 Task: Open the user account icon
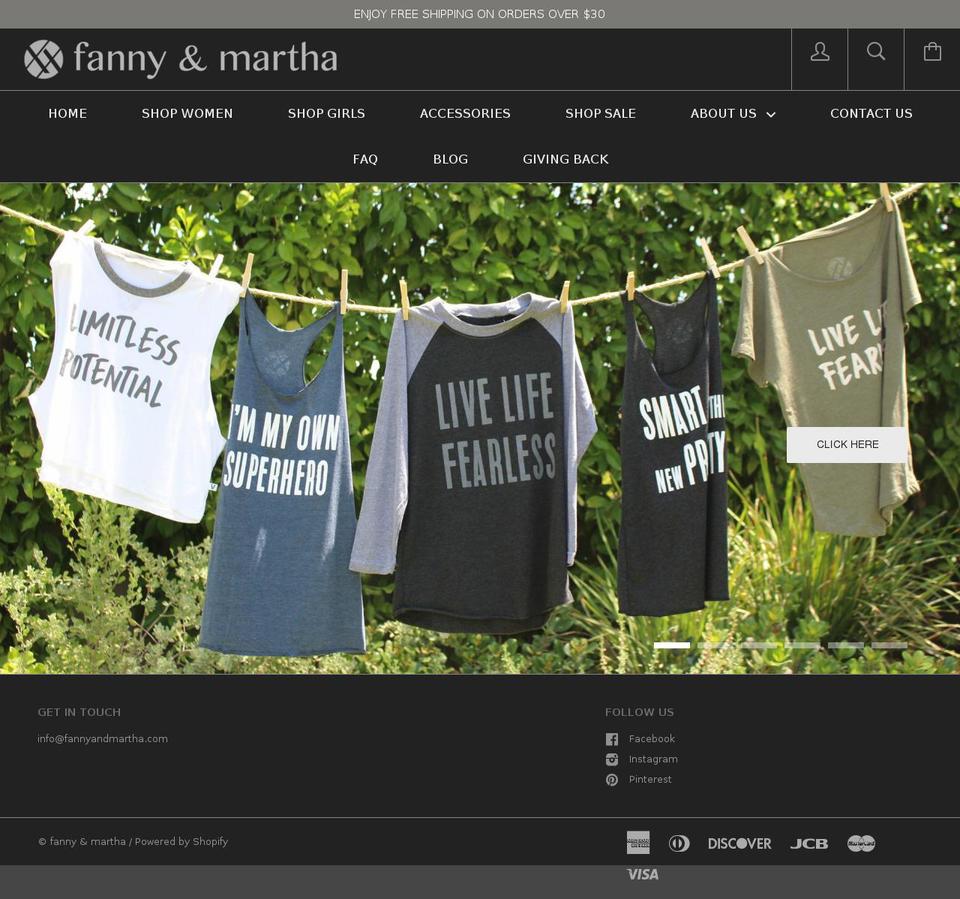click(820, 51)
